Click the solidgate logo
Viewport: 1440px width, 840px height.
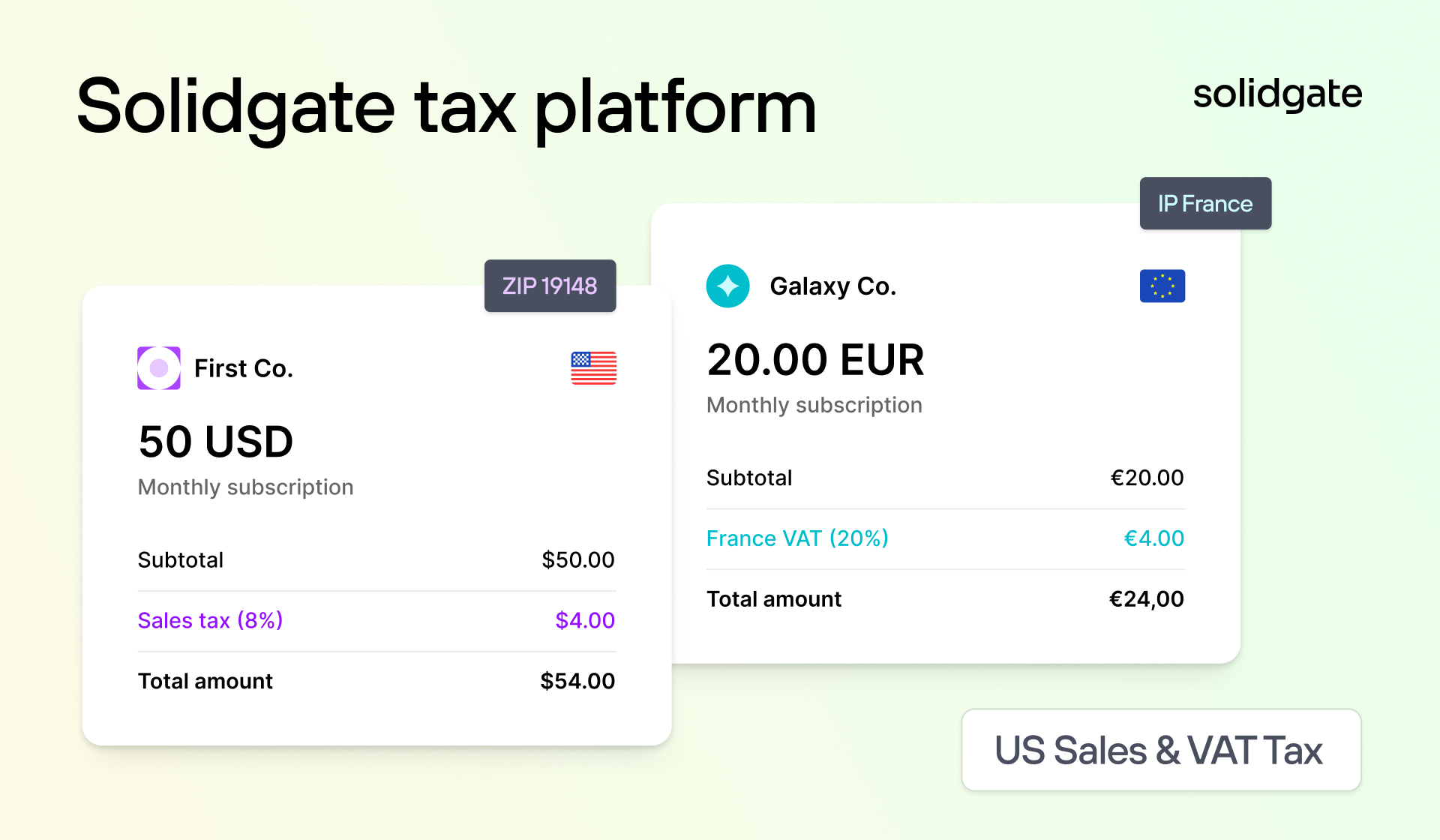pos(1277,94)
